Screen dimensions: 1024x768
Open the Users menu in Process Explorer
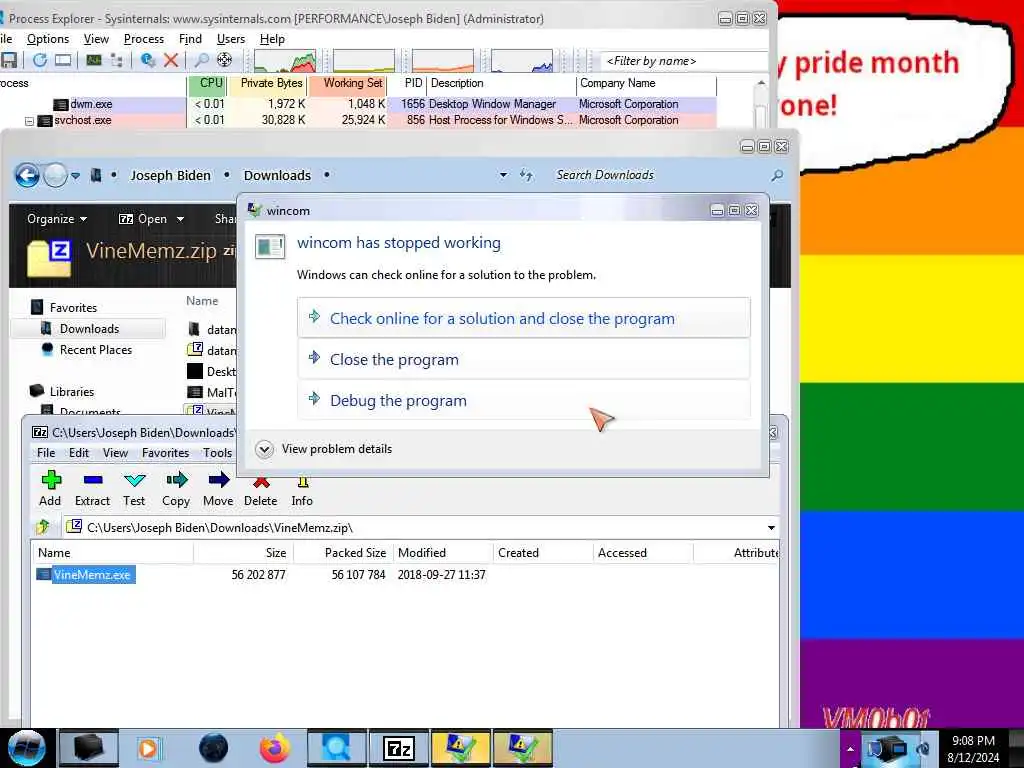231,39
